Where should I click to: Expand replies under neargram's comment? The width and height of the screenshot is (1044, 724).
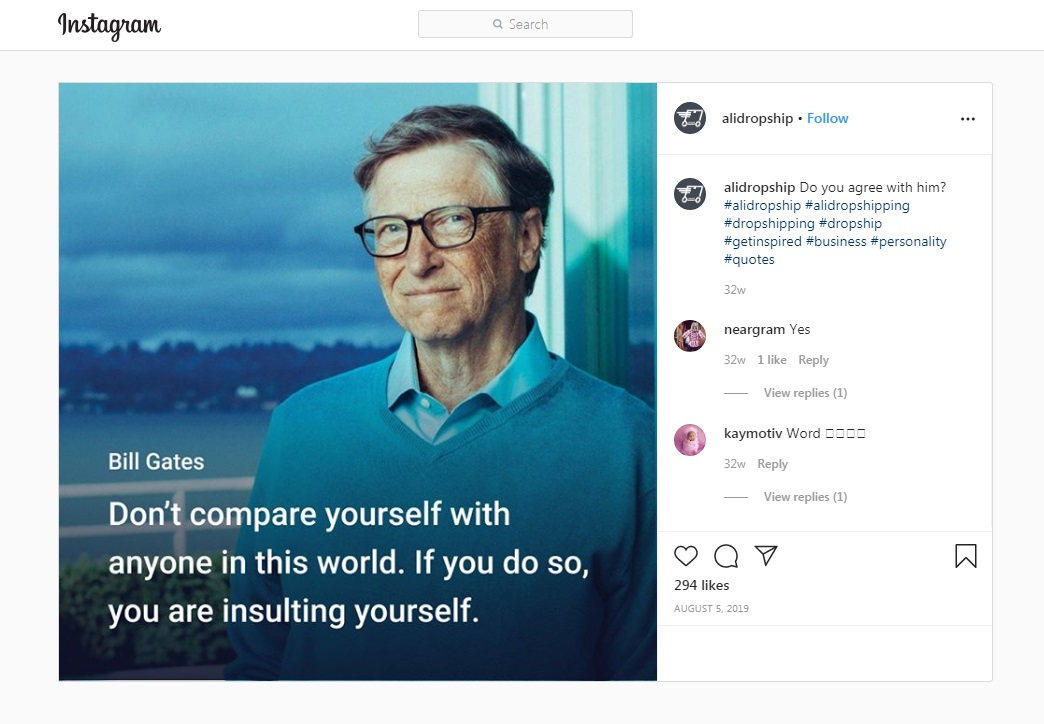[x=805, y=393]
